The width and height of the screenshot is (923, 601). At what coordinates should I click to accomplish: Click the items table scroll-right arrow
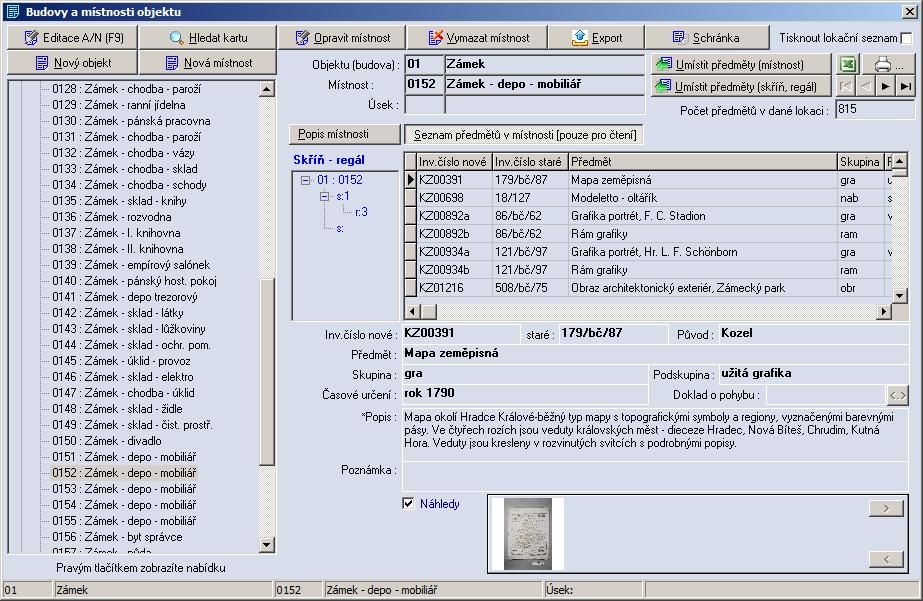click(884, 311)
